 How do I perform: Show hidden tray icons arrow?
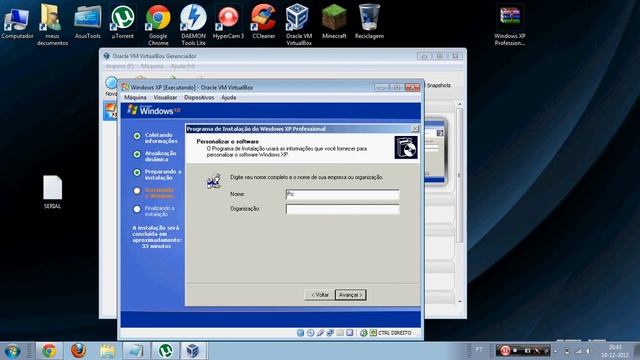[556, 351]
